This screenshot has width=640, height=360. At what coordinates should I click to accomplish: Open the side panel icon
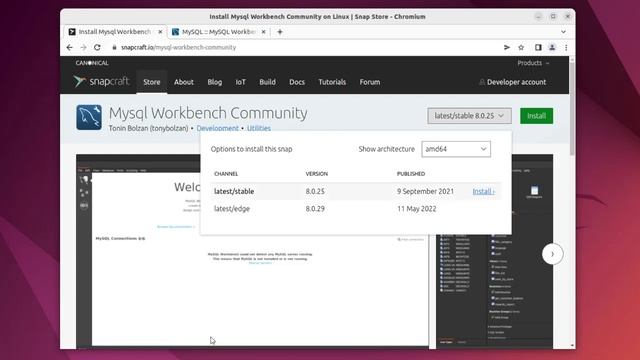538,47
